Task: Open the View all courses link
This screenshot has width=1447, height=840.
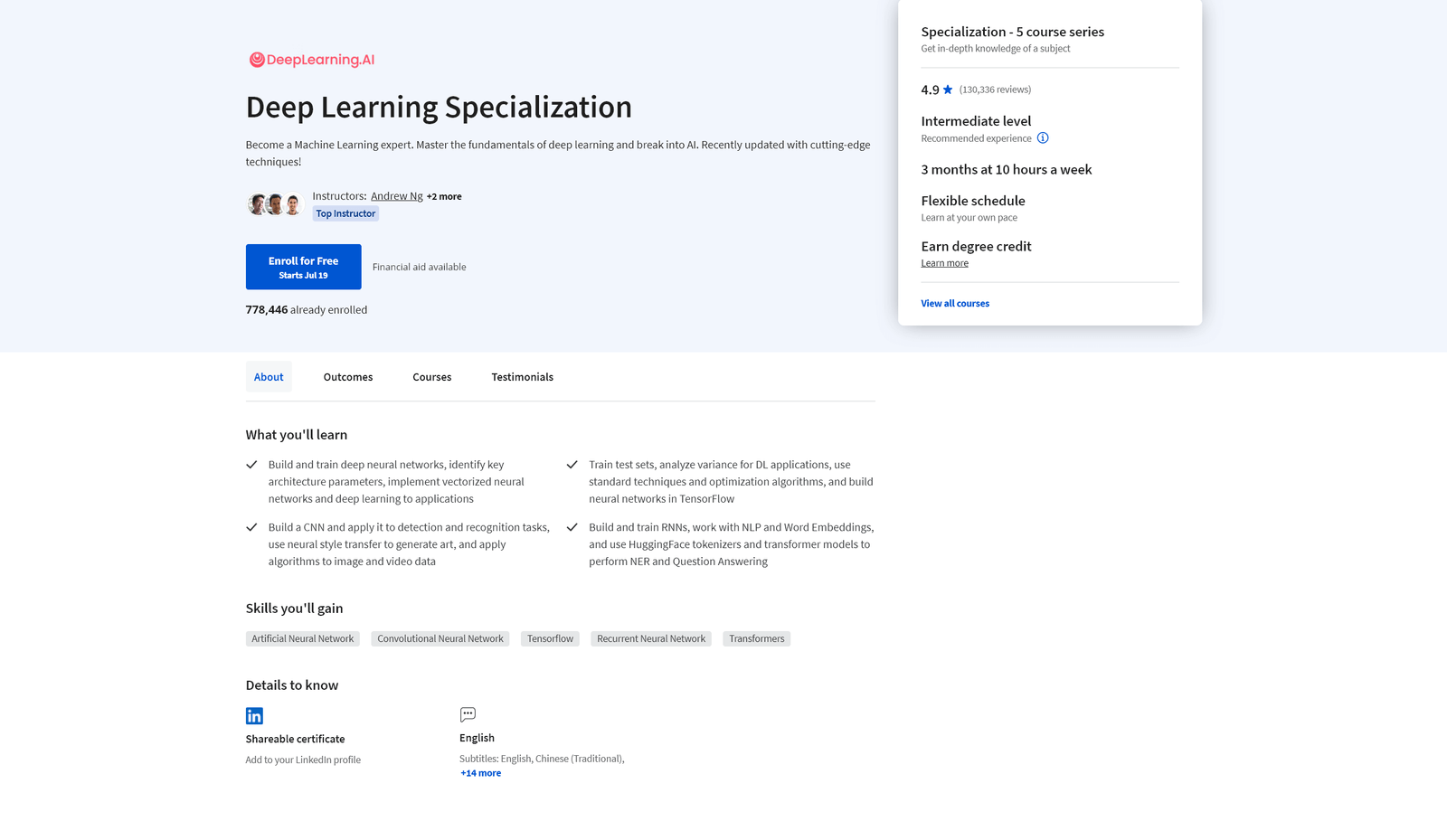Action: click(955, 304)
